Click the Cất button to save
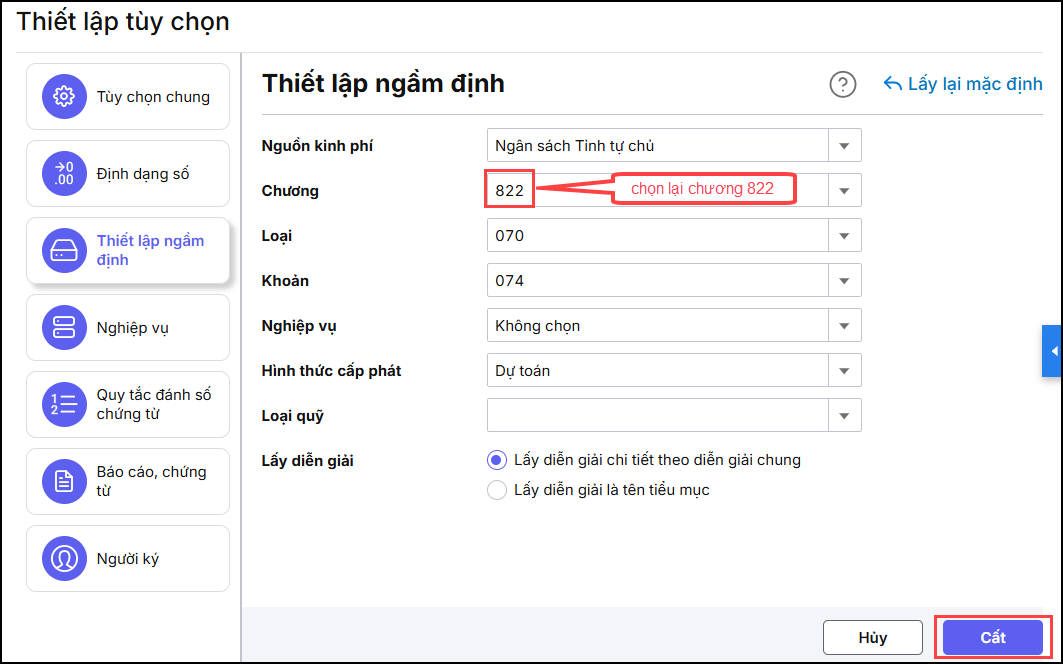The height and width of the screenshot is (664, 1063). [992, 638]
